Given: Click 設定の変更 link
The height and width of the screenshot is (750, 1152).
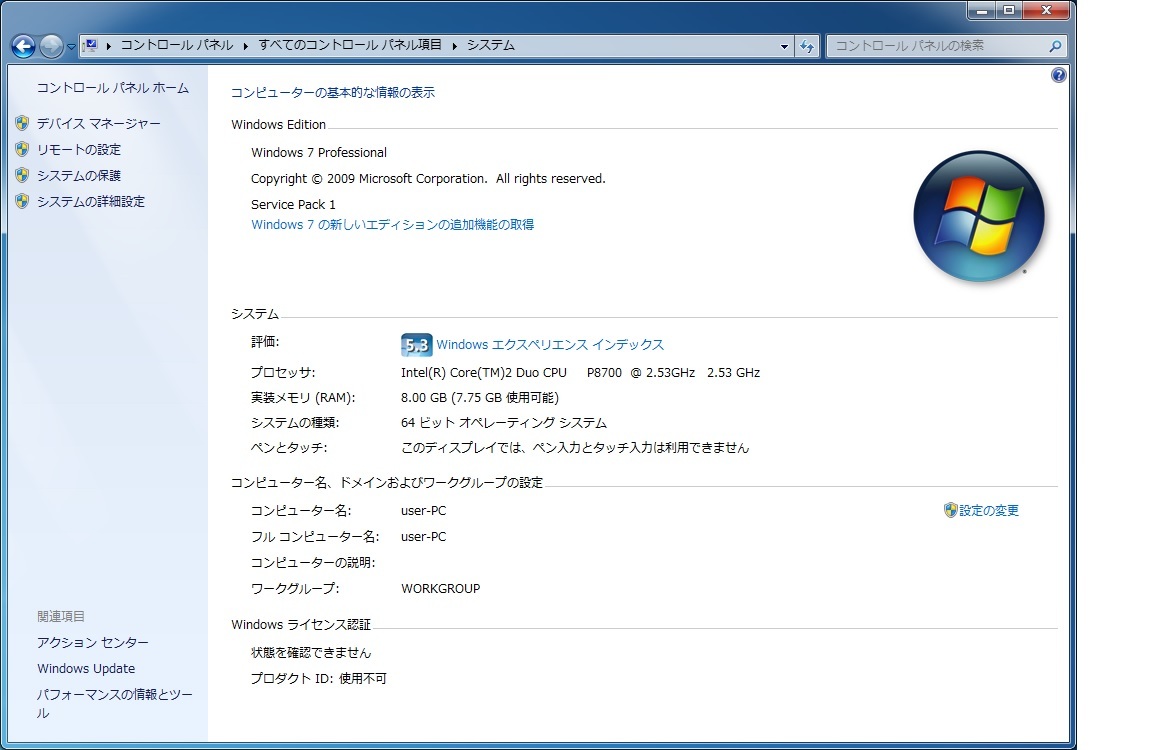Looking at the screenshot, I should pyautogui.click(x=989, y=510).
